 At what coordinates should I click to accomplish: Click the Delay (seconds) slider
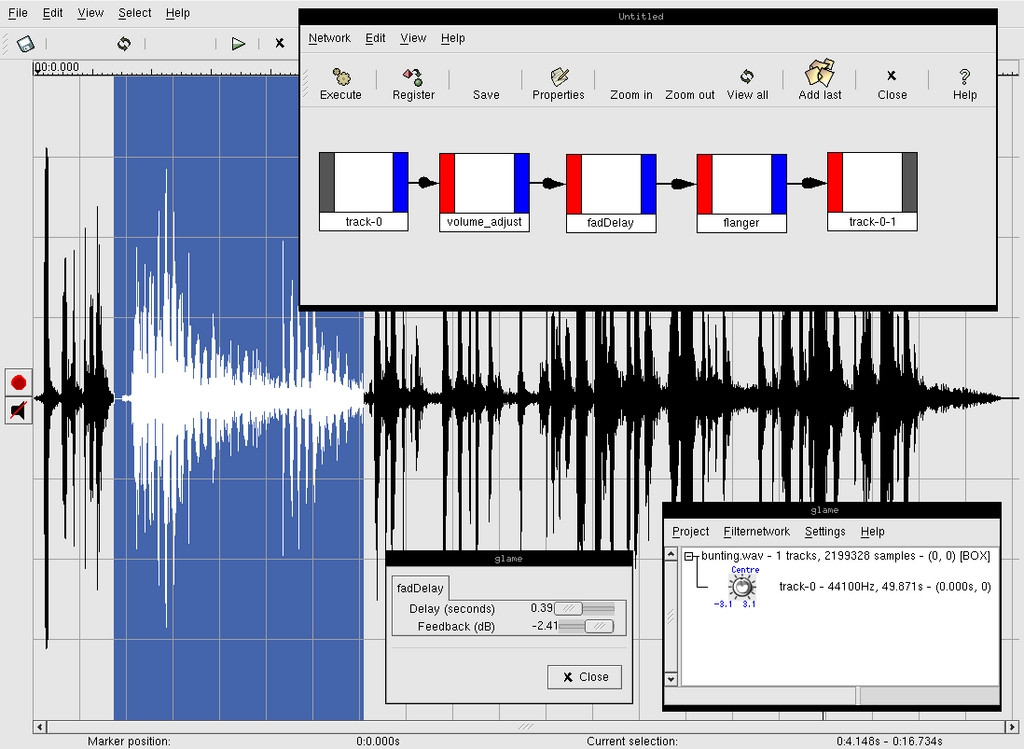[585, 608]
